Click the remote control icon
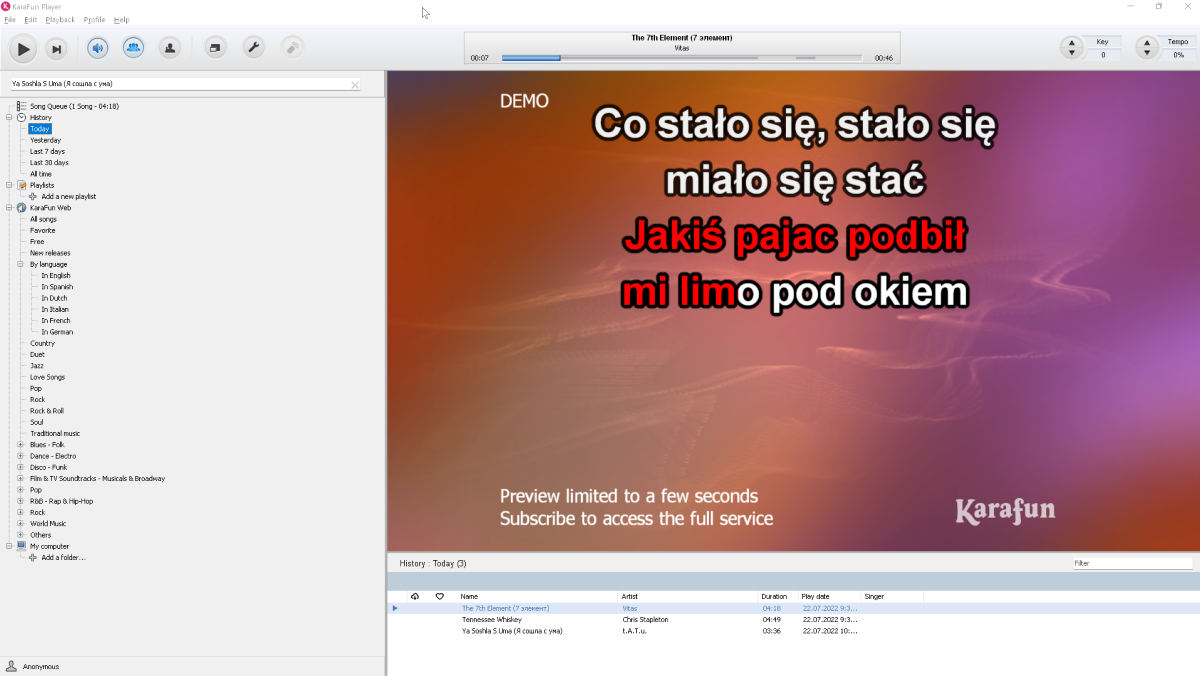This screenshot has height=676, width=1200. [x=291, y=47]
